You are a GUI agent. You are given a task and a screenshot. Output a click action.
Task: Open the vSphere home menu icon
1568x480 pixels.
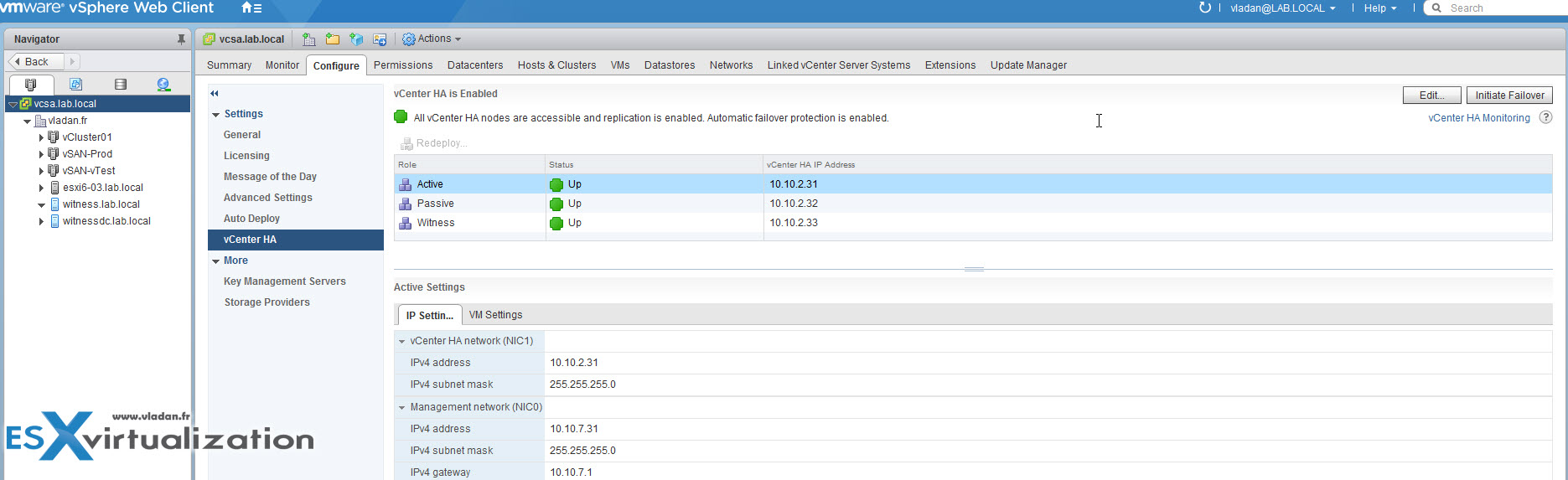[251, 8]
